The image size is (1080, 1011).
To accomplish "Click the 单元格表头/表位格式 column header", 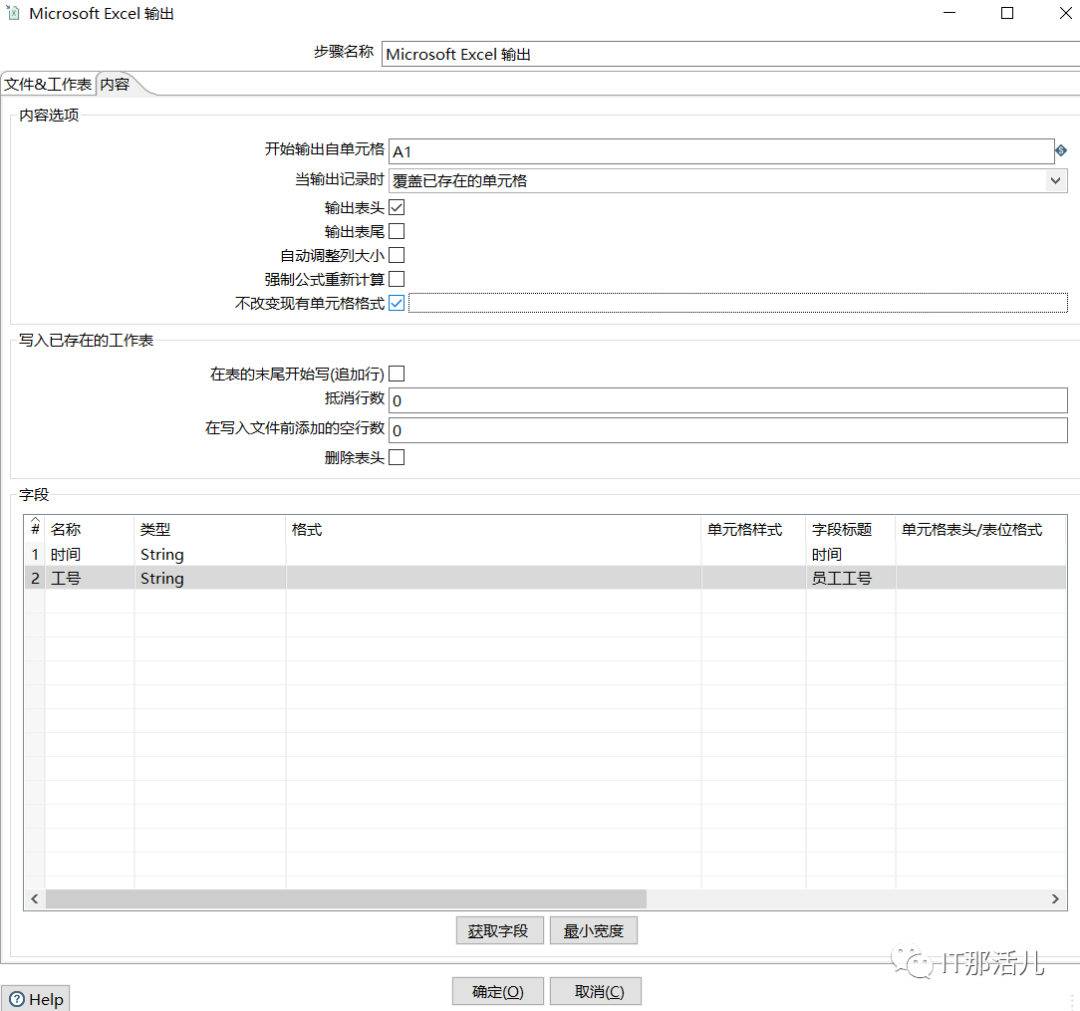I will coord(980,530).
